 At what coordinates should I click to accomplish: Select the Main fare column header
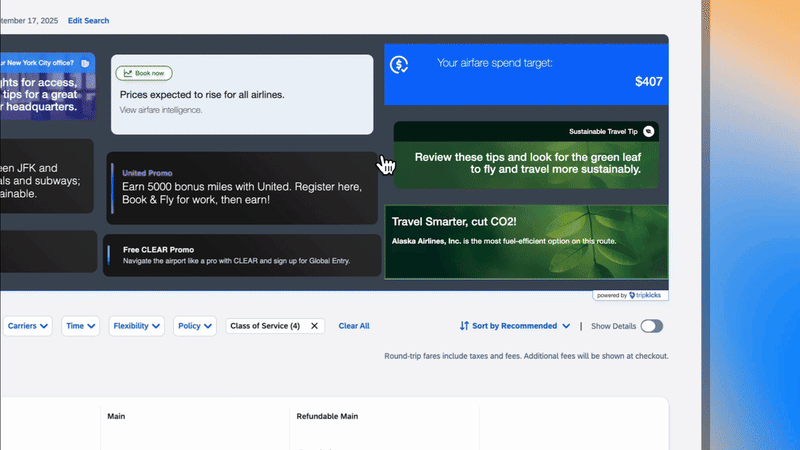(116, 416)
